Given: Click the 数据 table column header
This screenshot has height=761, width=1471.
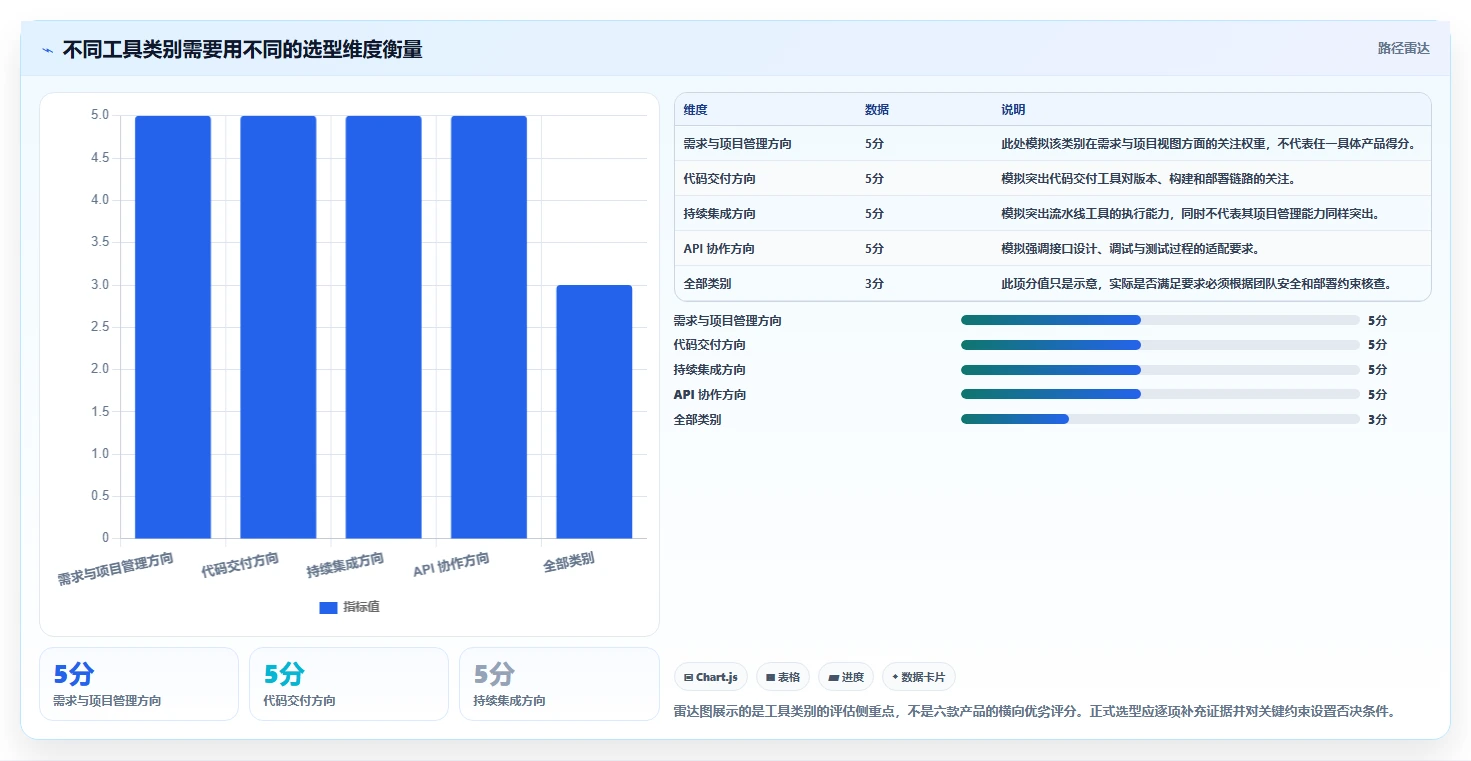Looking at the screenshot, I should (x=877, y=110).
